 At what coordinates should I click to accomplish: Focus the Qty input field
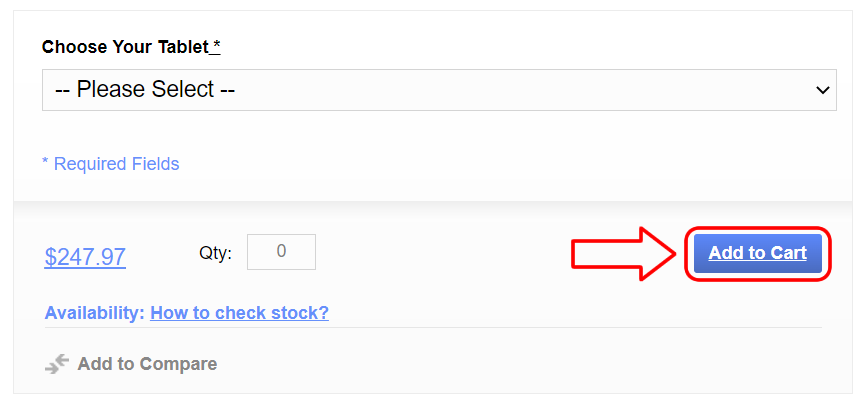click(x=281, y=252)
